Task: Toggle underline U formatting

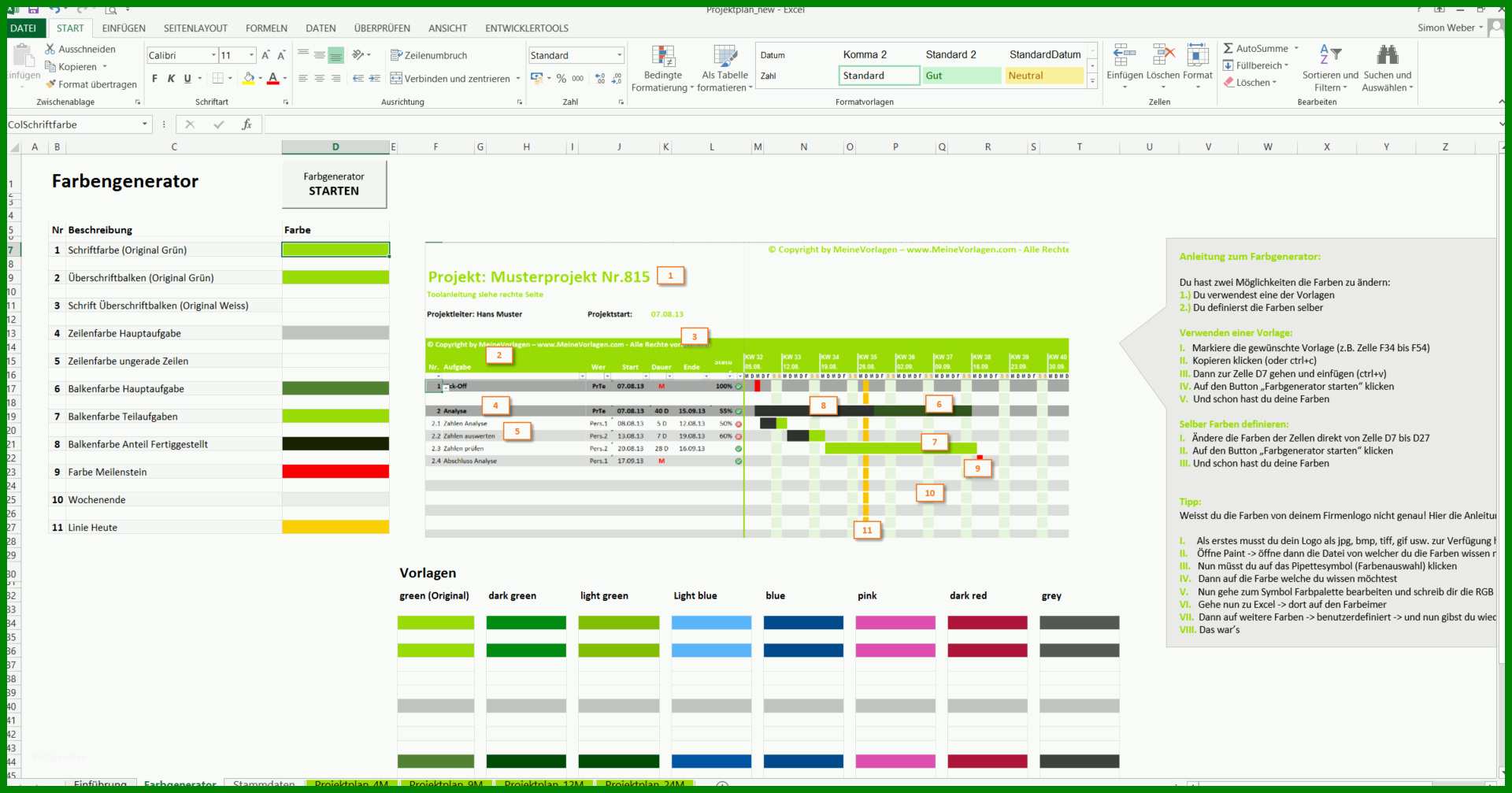Action: coord(187,78)
